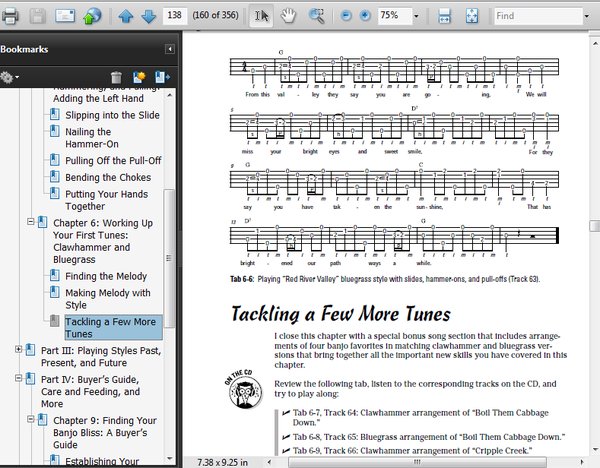Screen dimensions: 600x468
Task: Click the Tab 6-7, Track 64 list item
Action: [421, 417]
